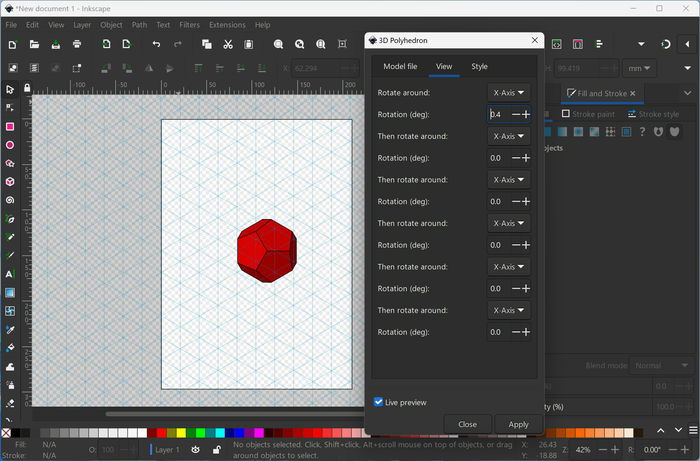Click the Zoom drawing icon in toolbar
Image resolution: width=700 pixels, height=461 pixels.
click(300, 44)
